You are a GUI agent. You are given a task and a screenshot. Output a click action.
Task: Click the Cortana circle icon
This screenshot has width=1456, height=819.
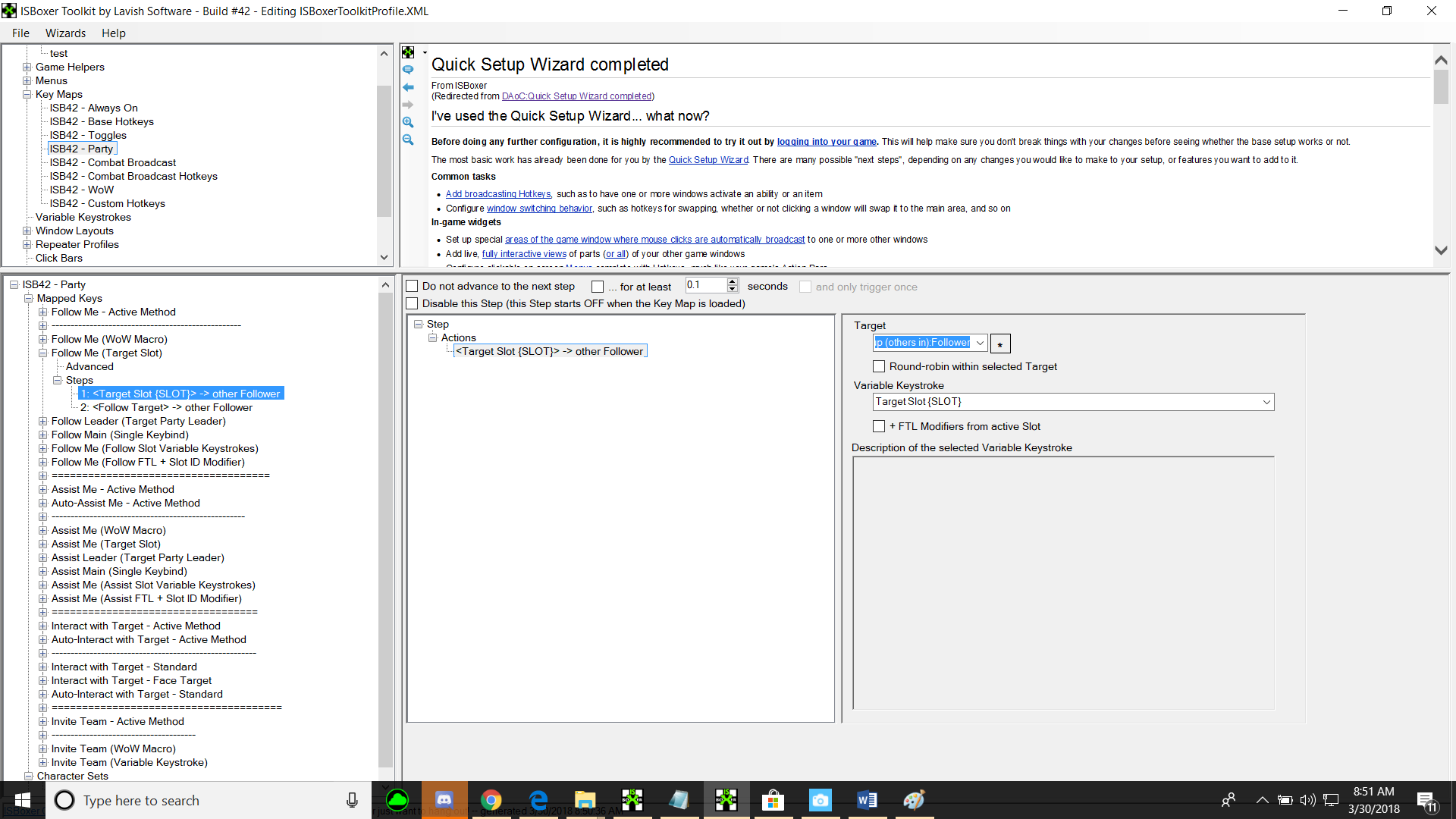point(64,800)
